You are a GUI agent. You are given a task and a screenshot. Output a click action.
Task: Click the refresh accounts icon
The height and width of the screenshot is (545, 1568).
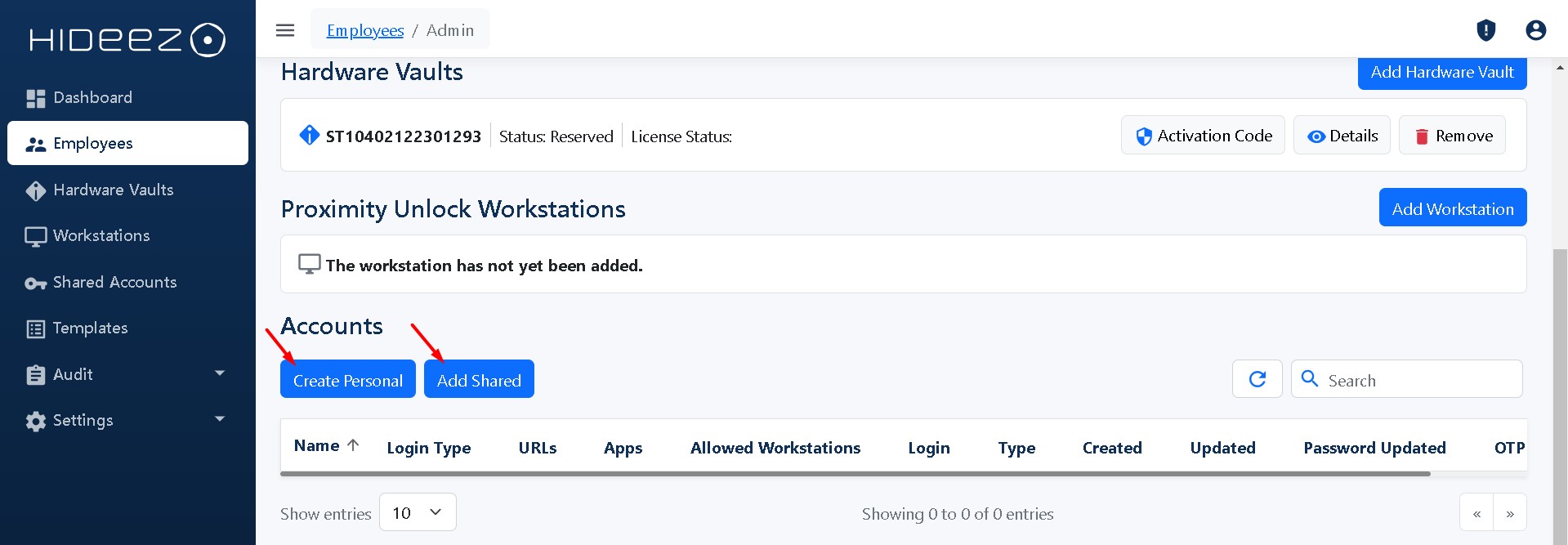[x=1257, y=379]
